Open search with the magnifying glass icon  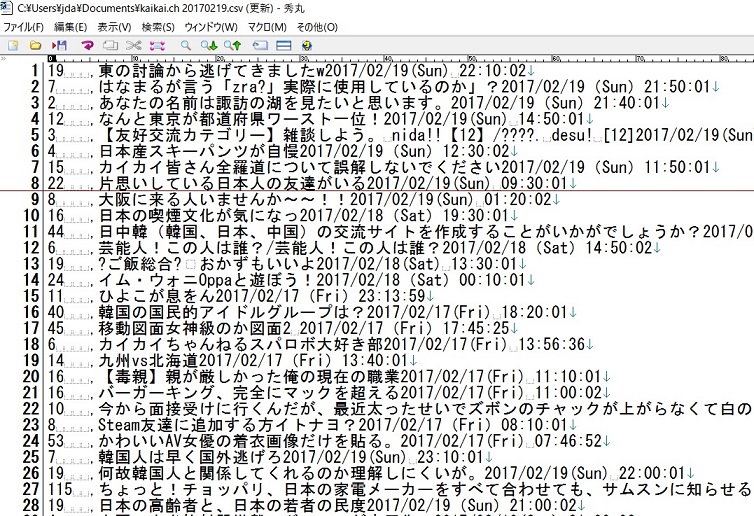(x=186, y=46)
